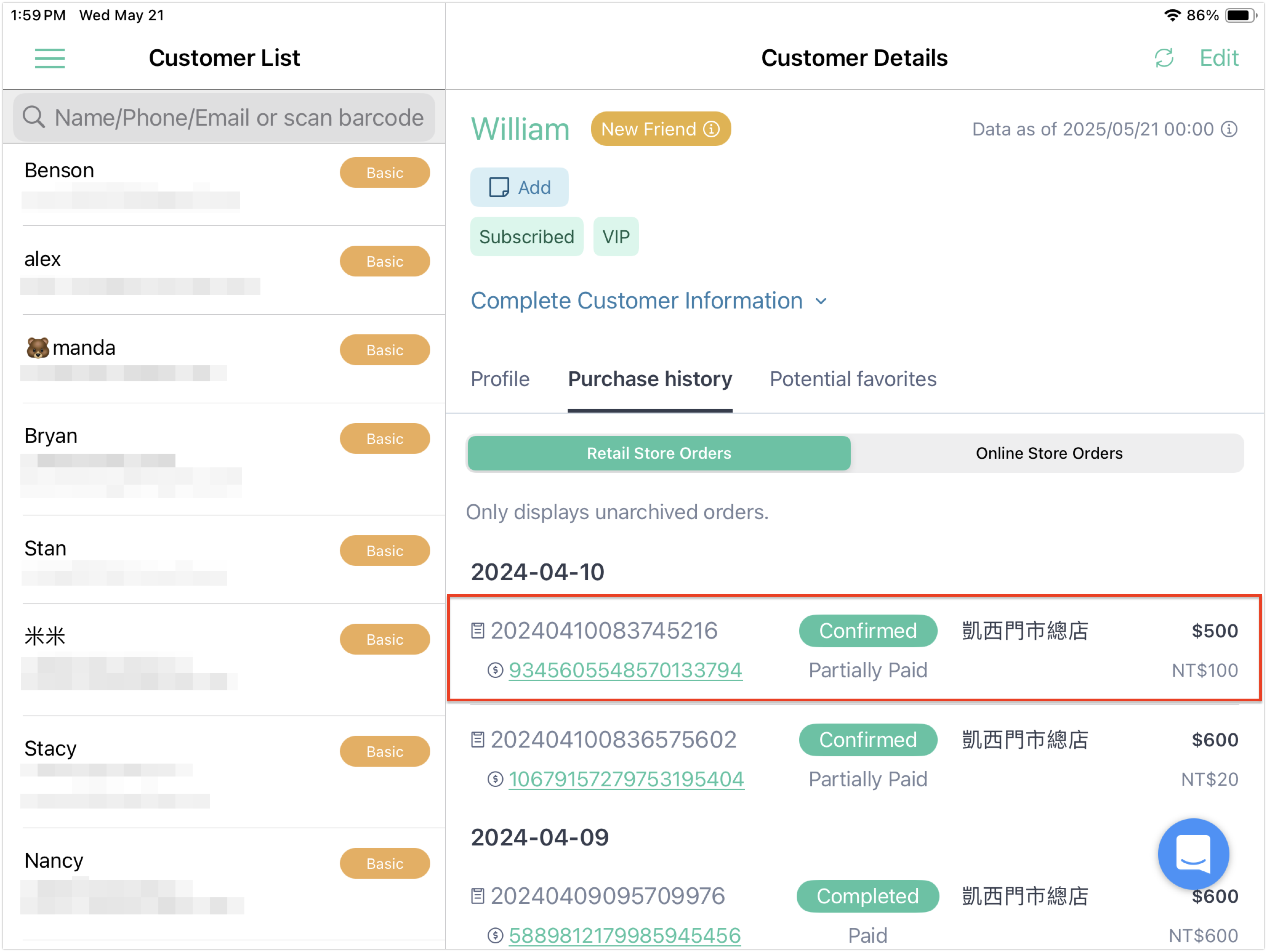The width and height of the screenshot is (1267, 952).
Task: Tap Confirmed status of $500 order
Action: click(x=867, y=631)
